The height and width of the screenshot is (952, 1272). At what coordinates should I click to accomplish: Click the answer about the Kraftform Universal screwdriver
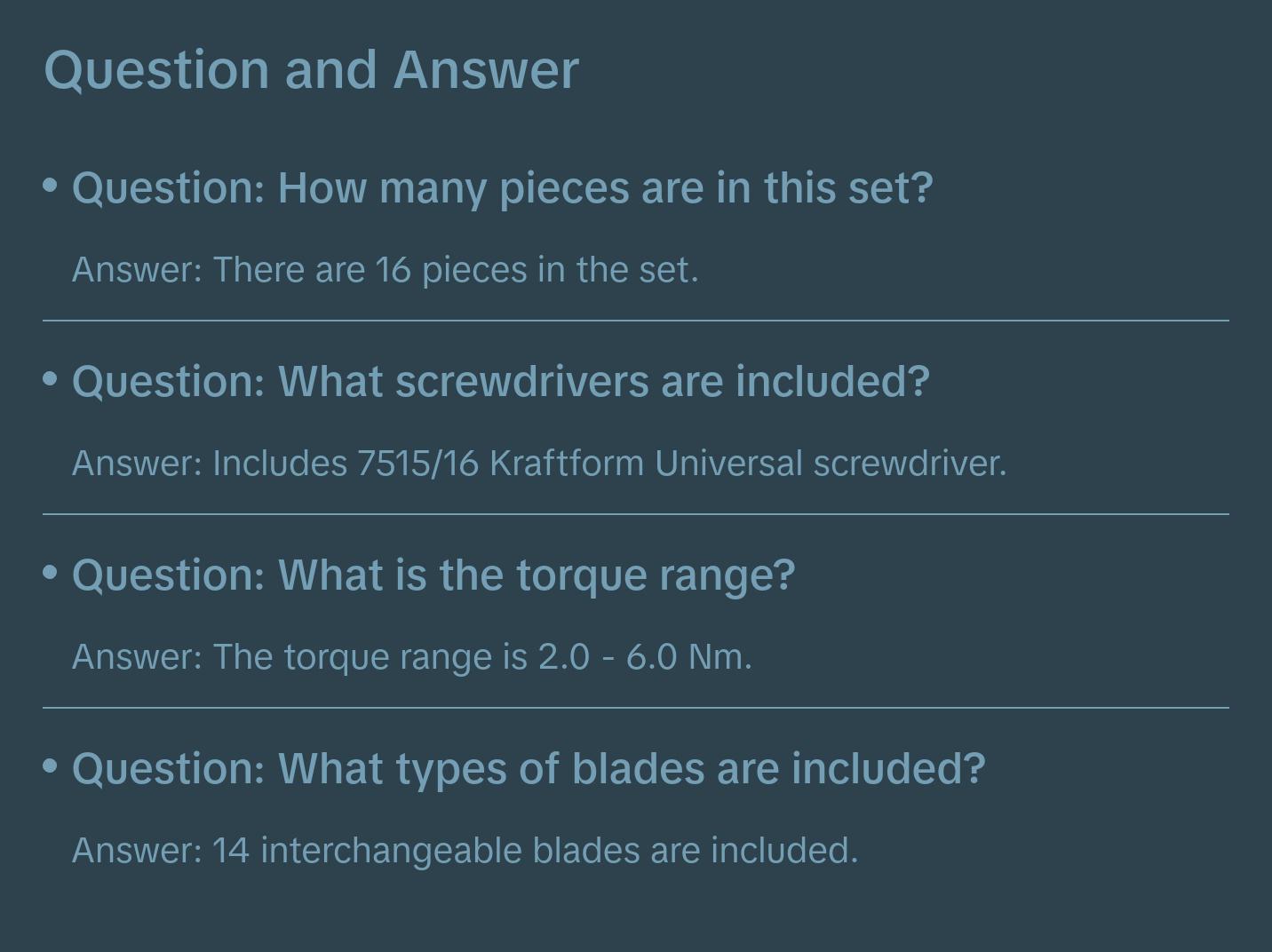pos(539,464)
